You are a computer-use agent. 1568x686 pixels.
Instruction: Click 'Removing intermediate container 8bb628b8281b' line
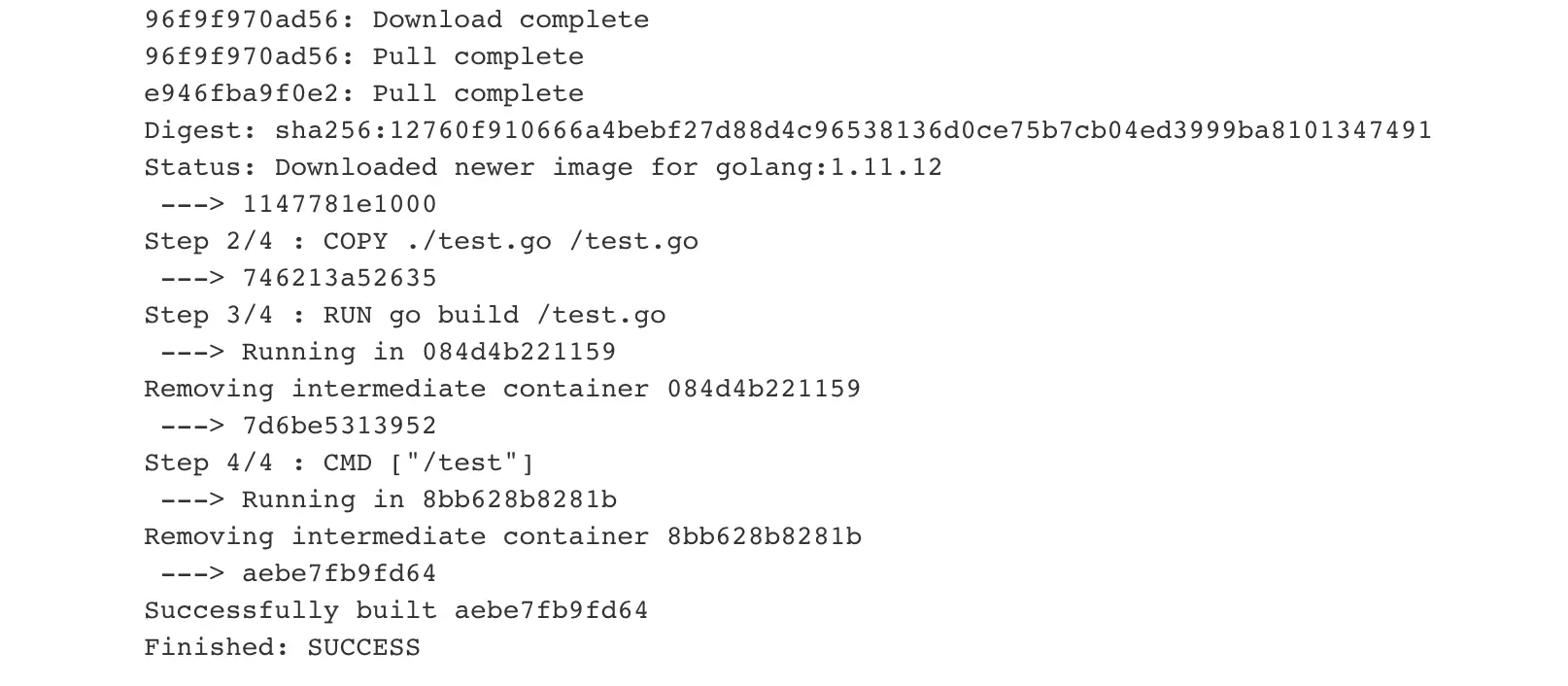(502, 536)
